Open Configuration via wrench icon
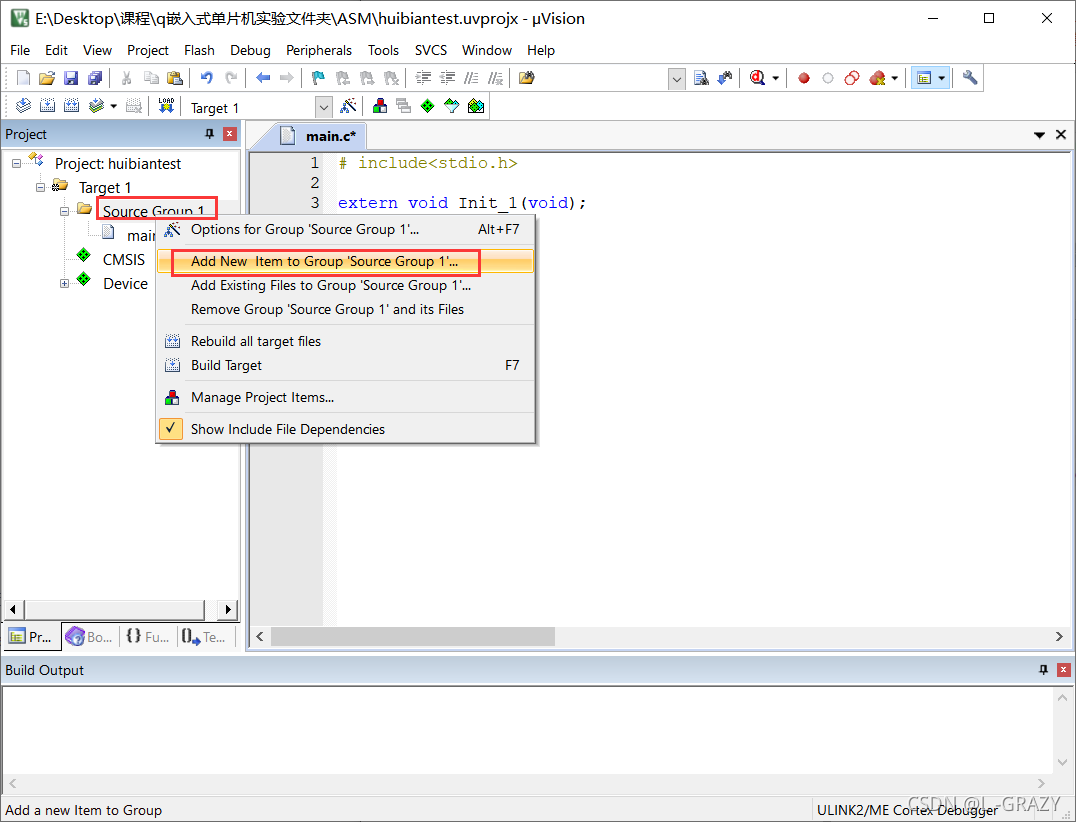This screenshot has height=822, width=1076. coord(970,78)
